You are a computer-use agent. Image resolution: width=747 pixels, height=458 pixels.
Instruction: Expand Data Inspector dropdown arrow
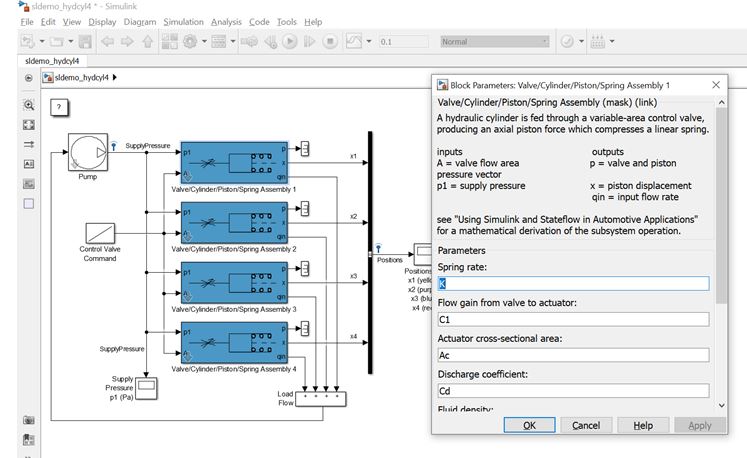click(x=368, y=41)
